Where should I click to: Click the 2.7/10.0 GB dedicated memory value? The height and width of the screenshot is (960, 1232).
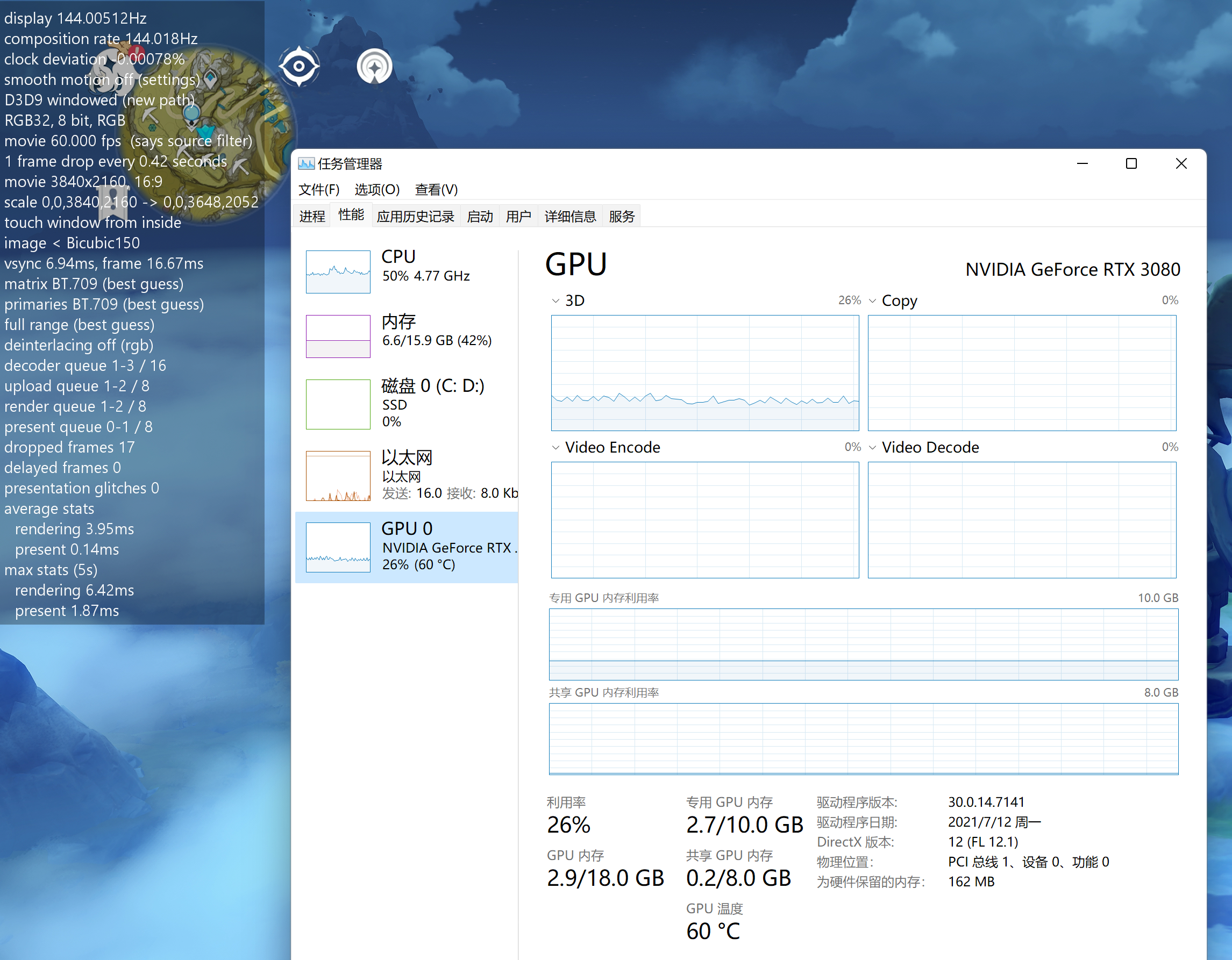(x=745, y=825)
